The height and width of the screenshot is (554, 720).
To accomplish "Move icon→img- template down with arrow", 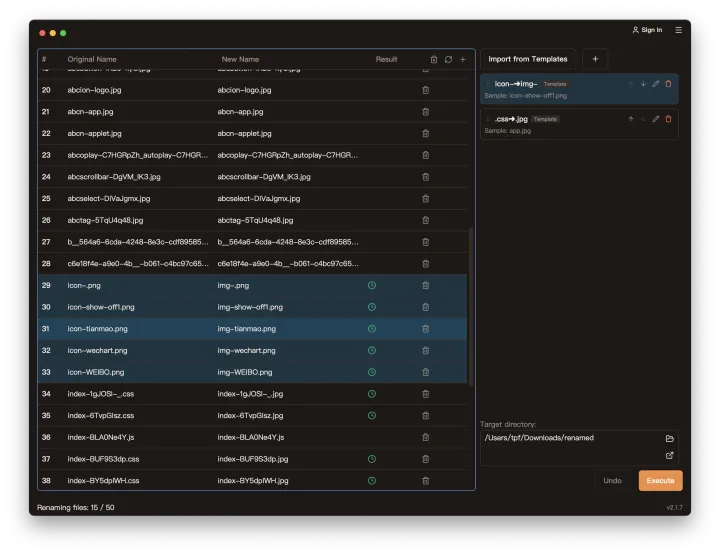I will pos(643,84).
